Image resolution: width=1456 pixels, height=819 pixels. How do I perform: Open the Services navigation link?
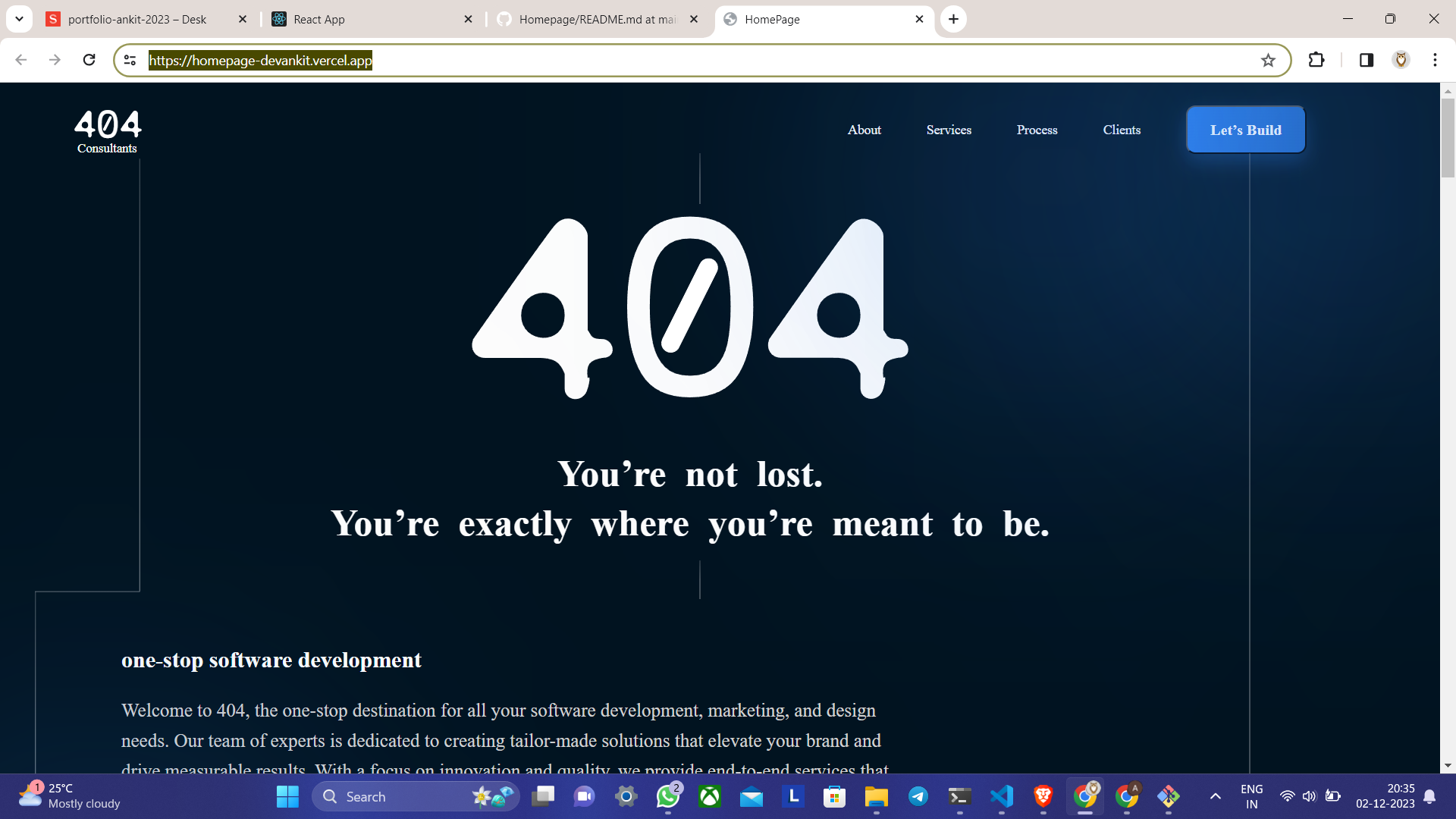(x=949, y=130)
